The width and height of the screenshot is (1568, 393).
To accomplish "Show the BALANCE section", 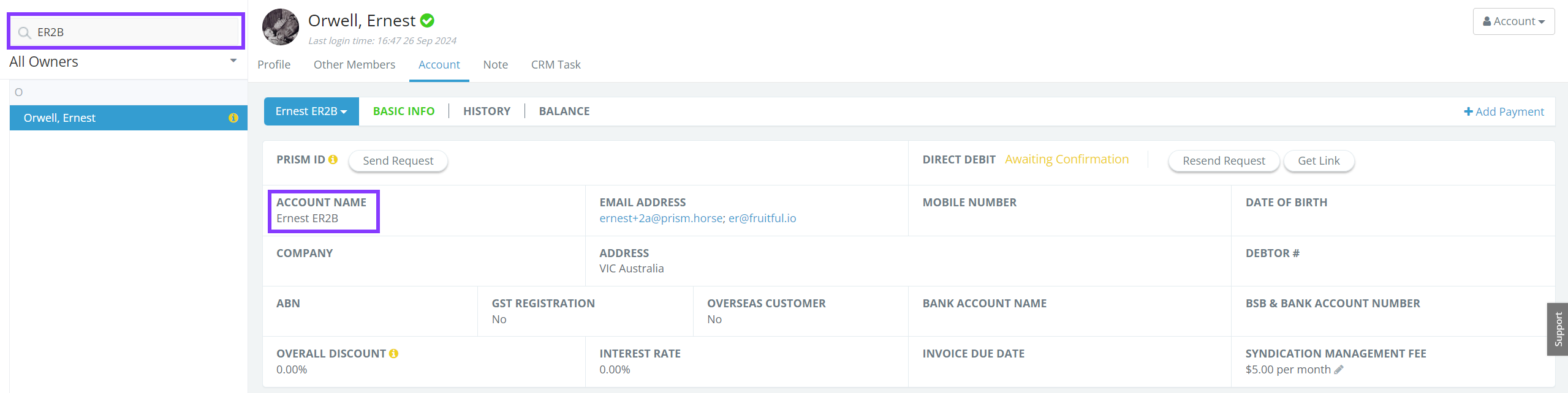I will [564, 111].
